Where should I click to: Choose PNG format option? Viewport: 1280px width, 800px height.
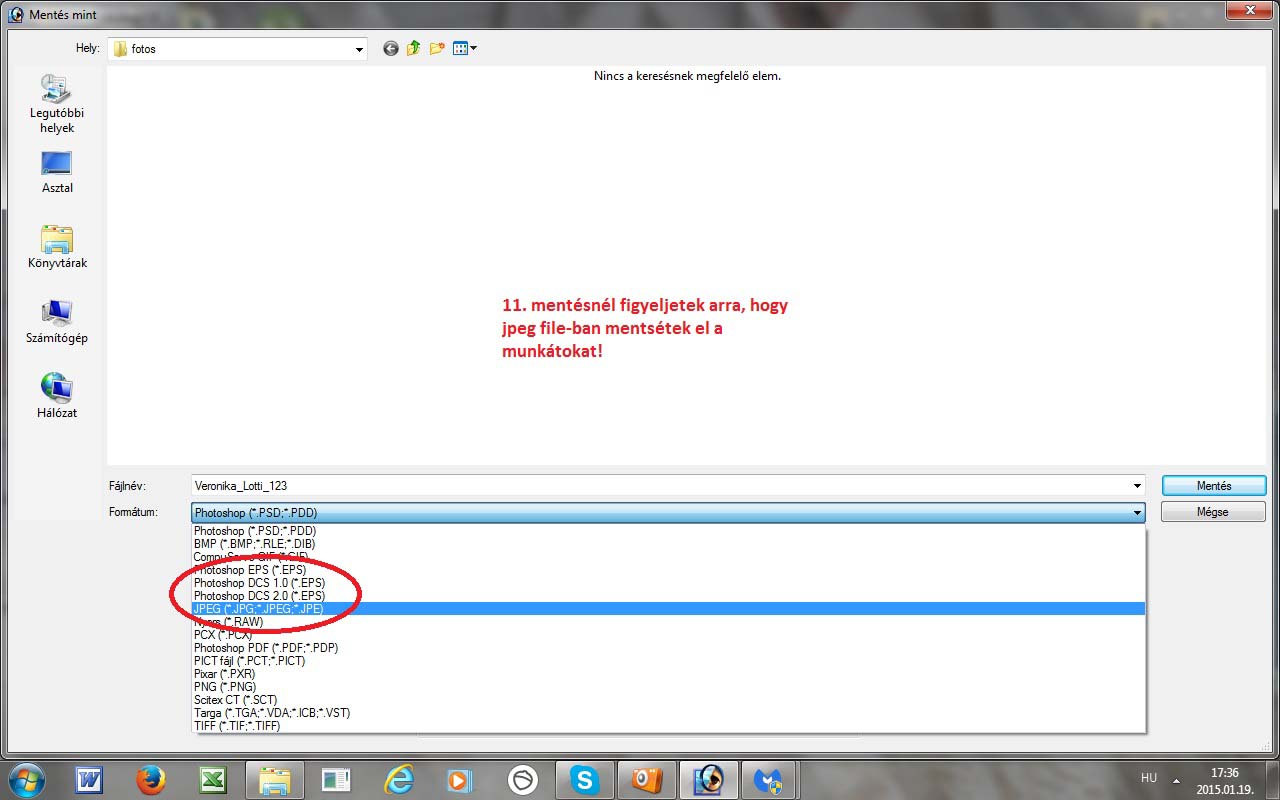pos(225,687)
